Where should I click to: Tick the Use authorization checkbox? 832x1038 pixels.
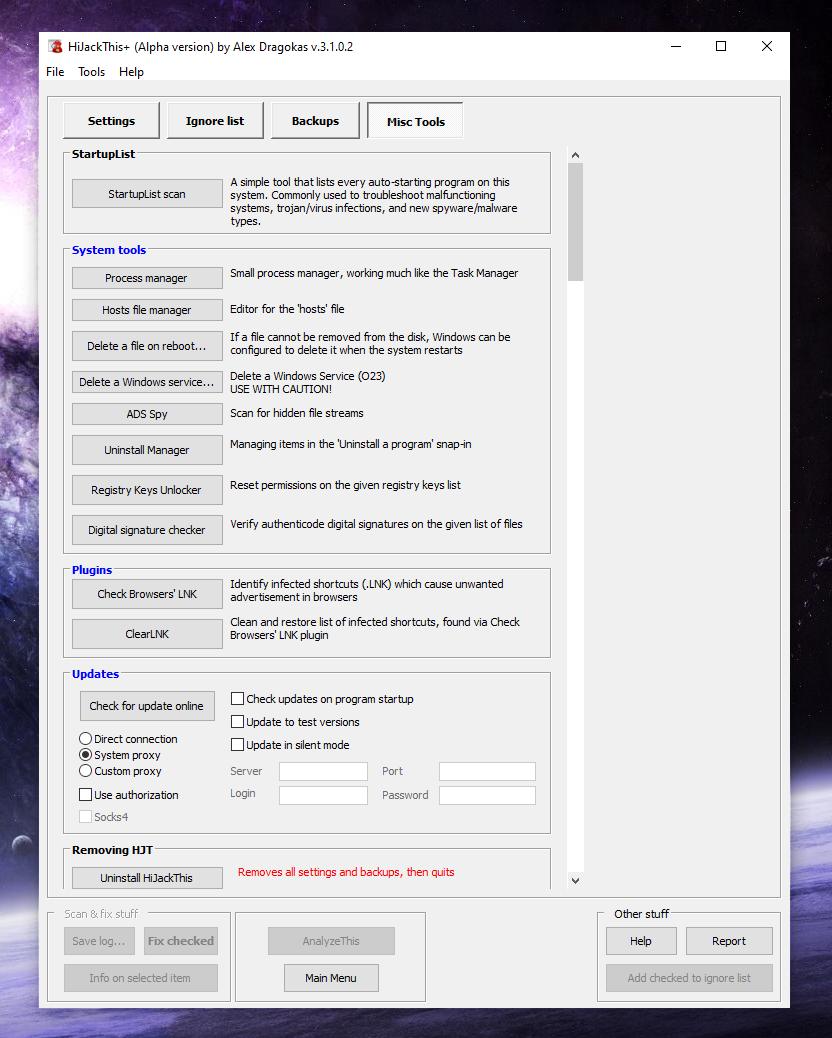(85, 794)
